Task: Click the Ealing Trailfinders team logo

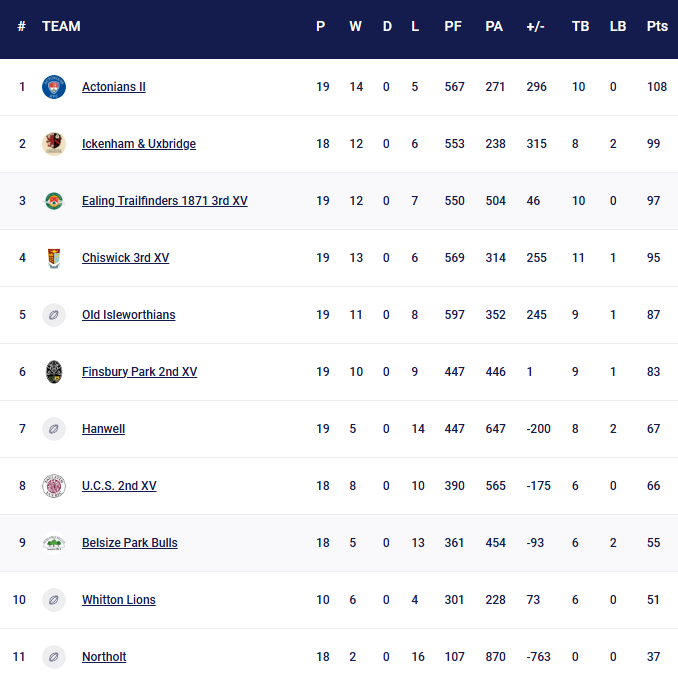Action: tap(54, 201)
